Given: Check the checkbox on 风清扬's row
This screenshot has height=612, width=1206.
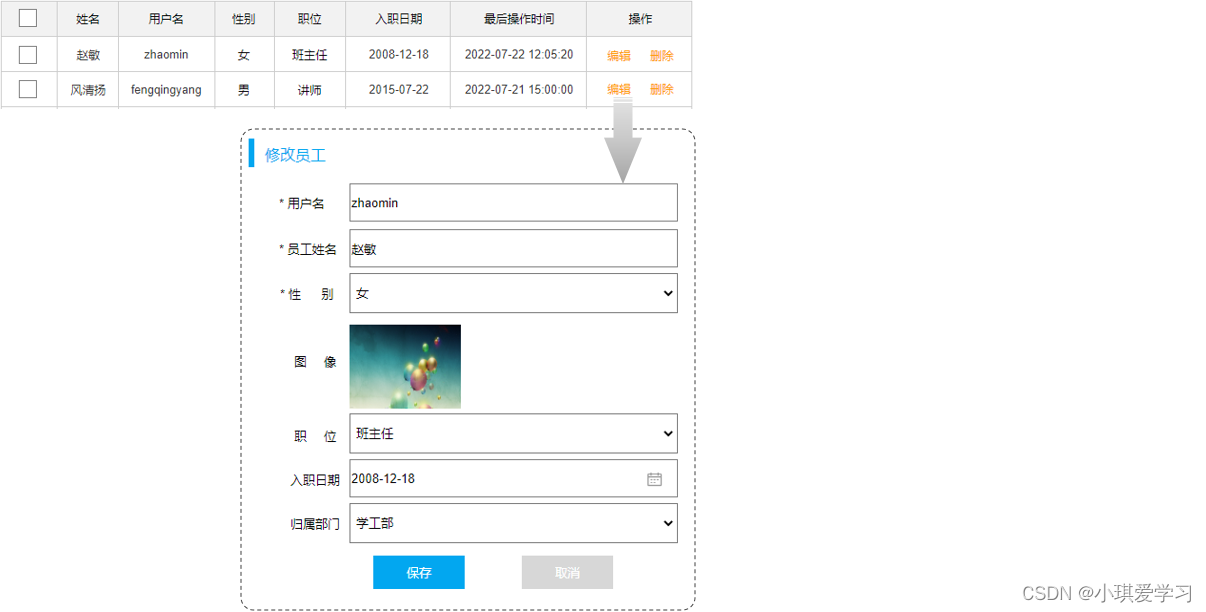Looking at the screenshot, I should pyautogui.click(x=27, y=89).
